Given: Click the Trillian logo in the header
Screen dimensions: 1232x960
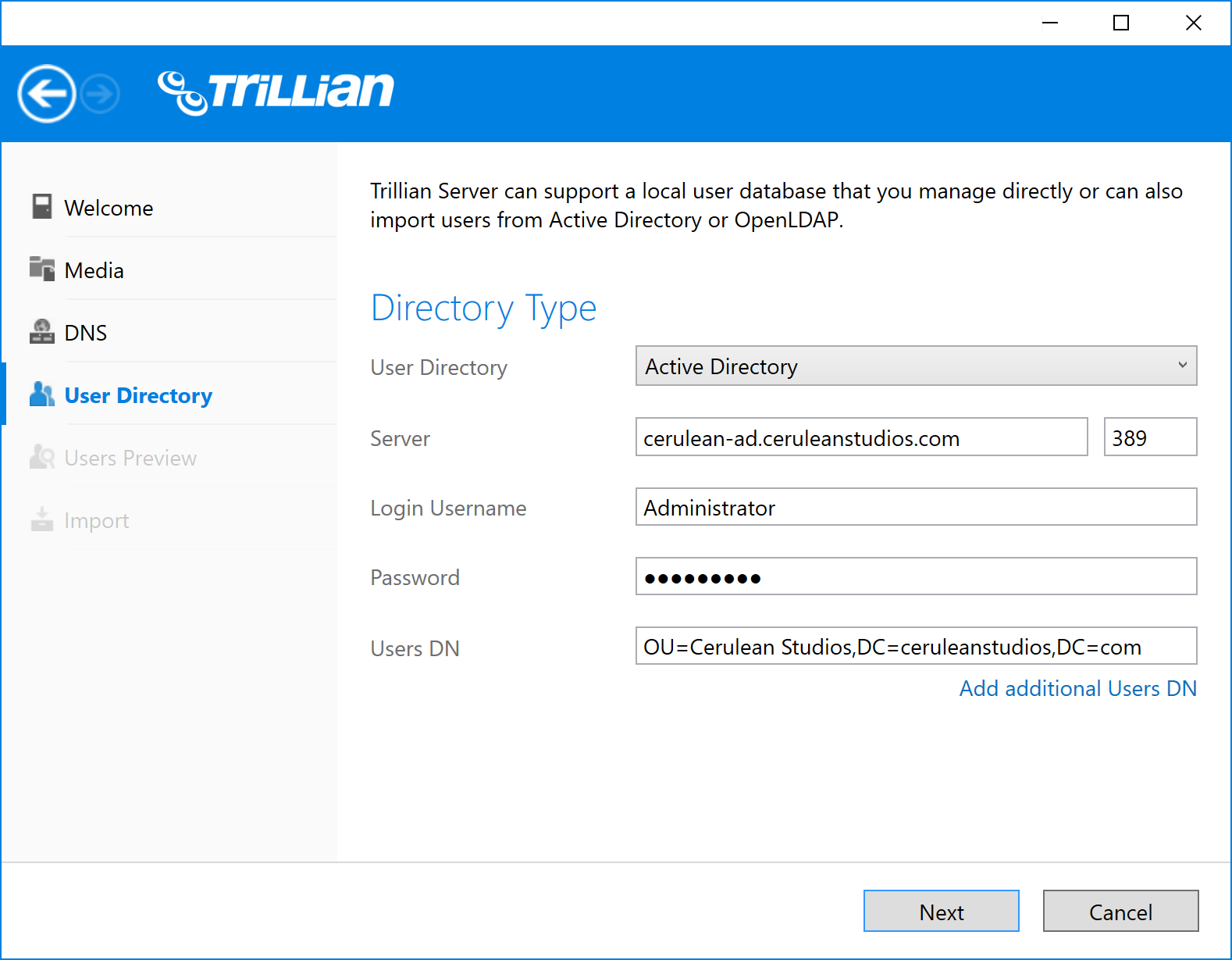Looking at the screenshot, I should pyautogui.click(x=276, y=92).
